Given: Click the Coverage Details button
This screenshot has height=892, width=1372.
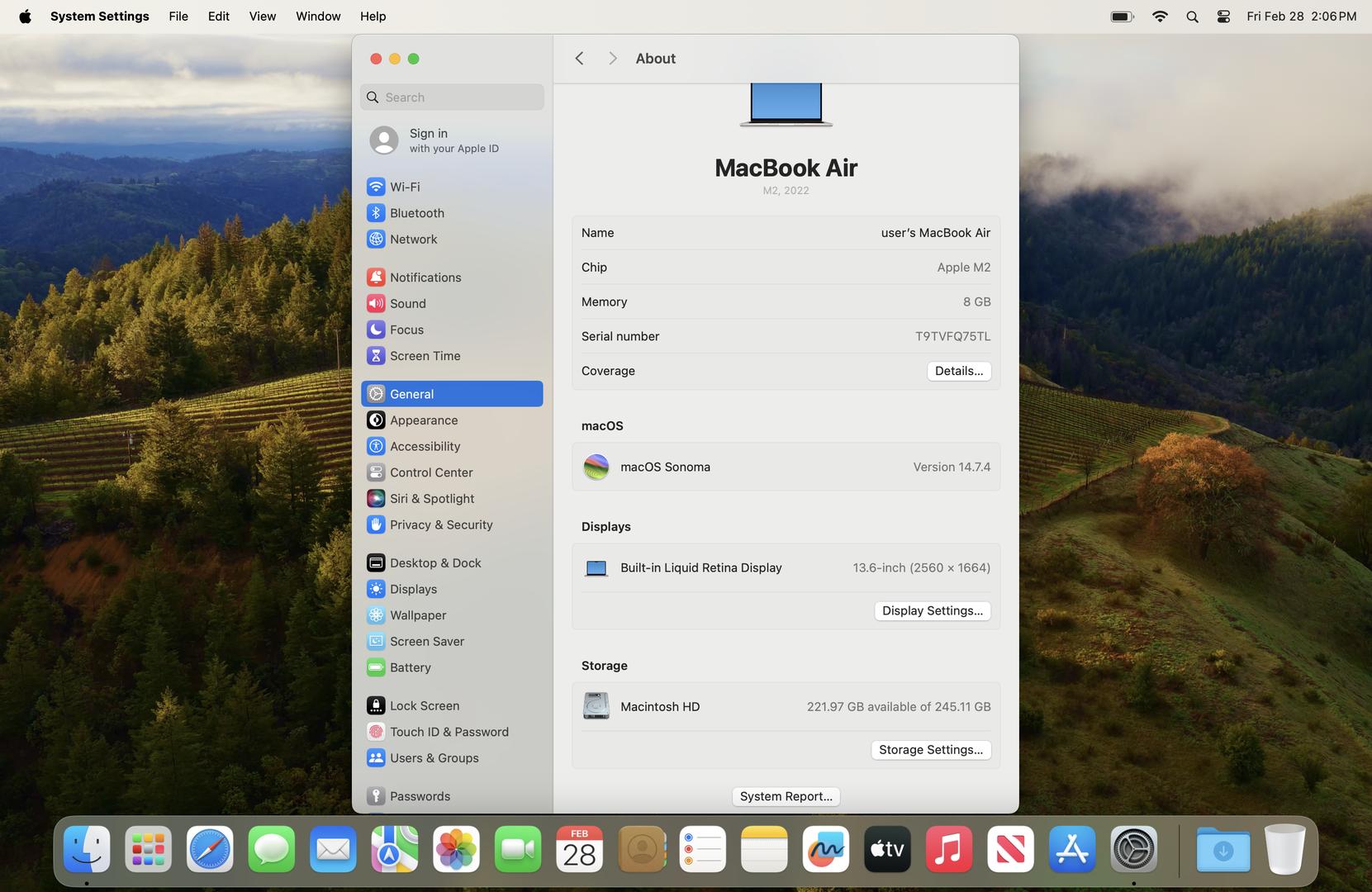Looking at the screenshot, I should [x=958, y=371].
